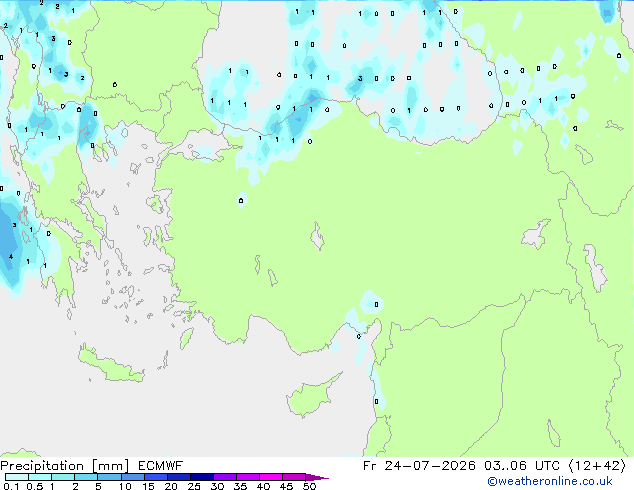
Task: Click the legend scale label "35"
Action: (x=240, y=486)
